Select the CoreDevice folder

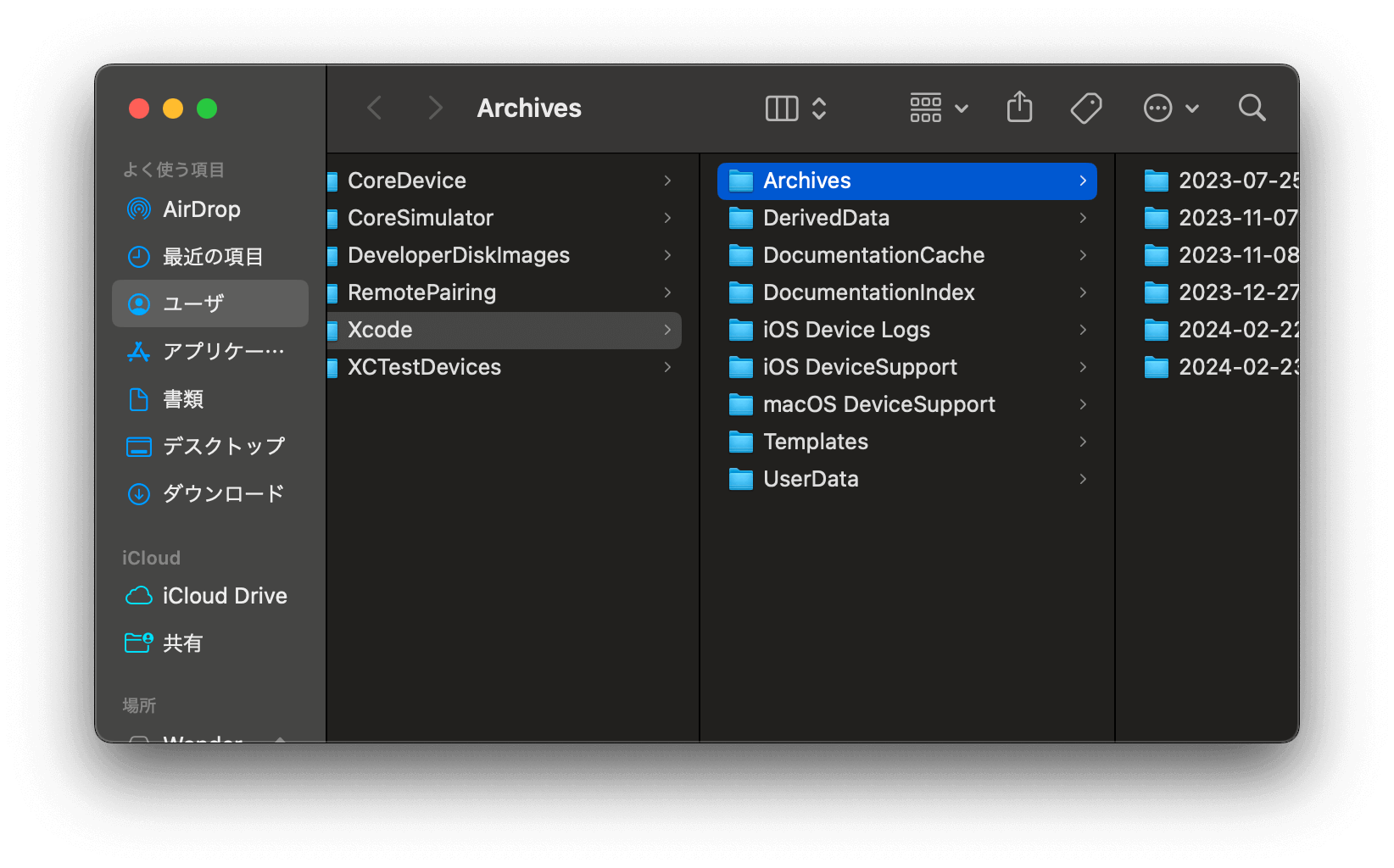pos(505,181)
